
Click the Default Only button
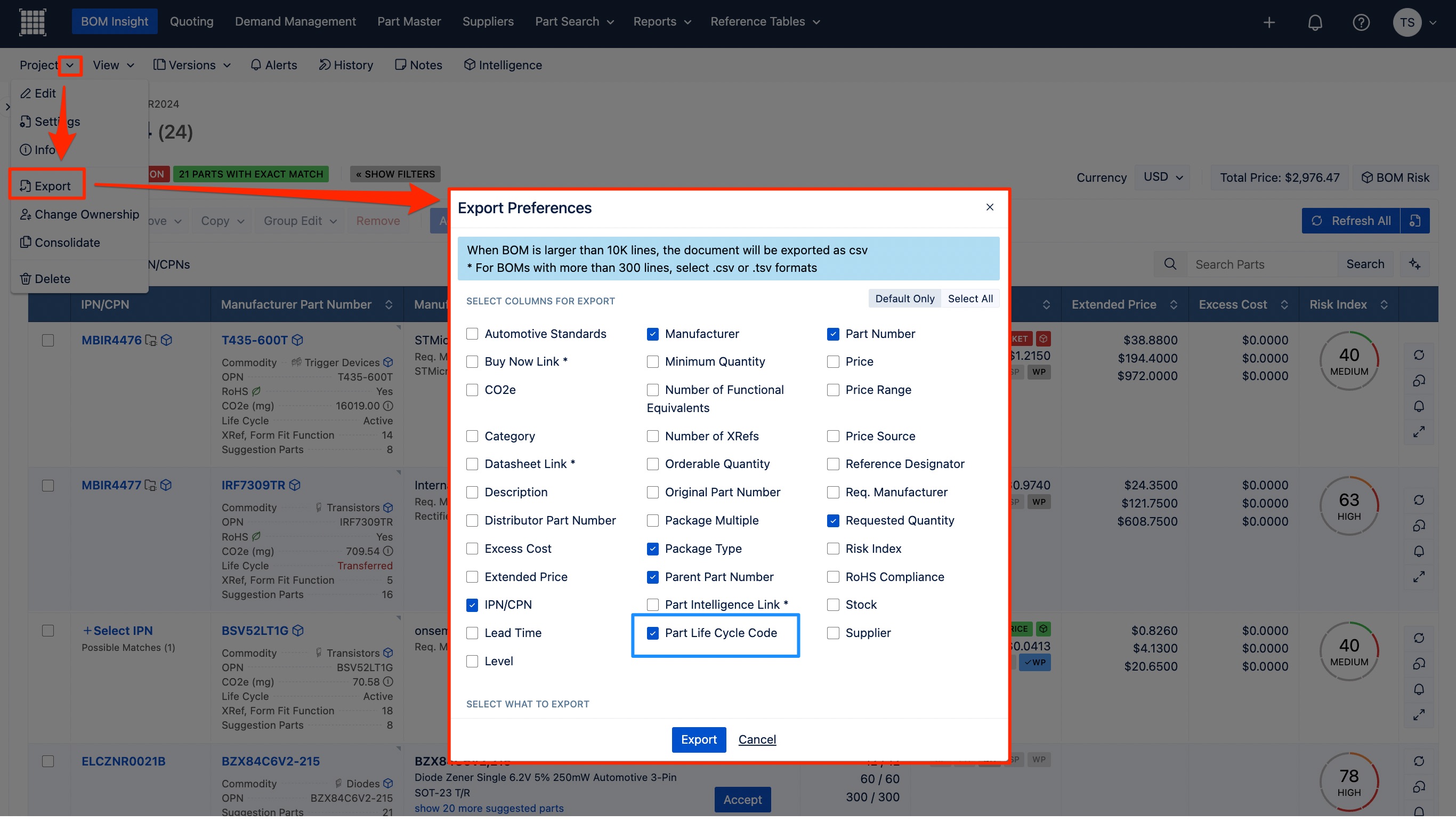coord(904,299)
